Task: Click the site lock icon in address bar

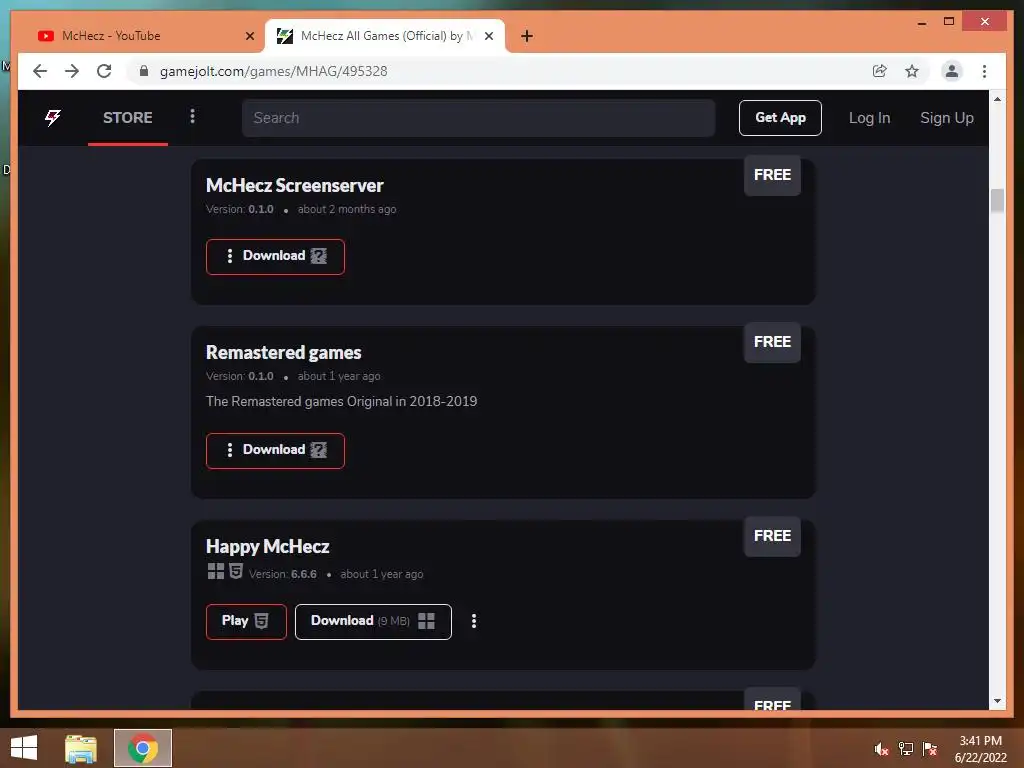Action: 144,71
